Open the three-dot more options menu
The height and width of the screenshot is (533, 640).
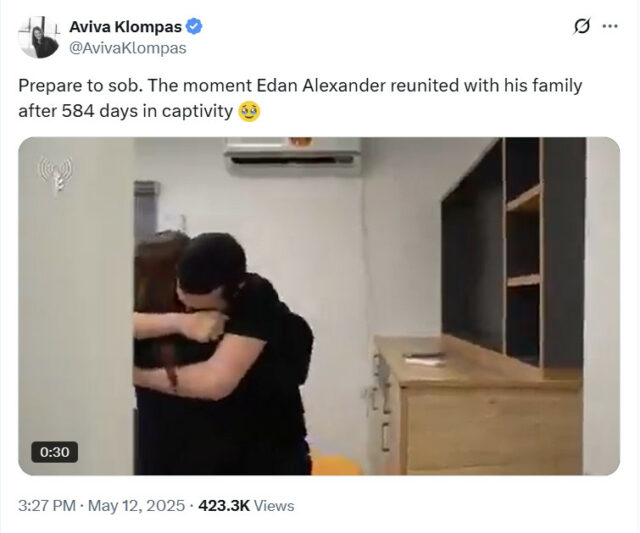(x=610, y=26)
